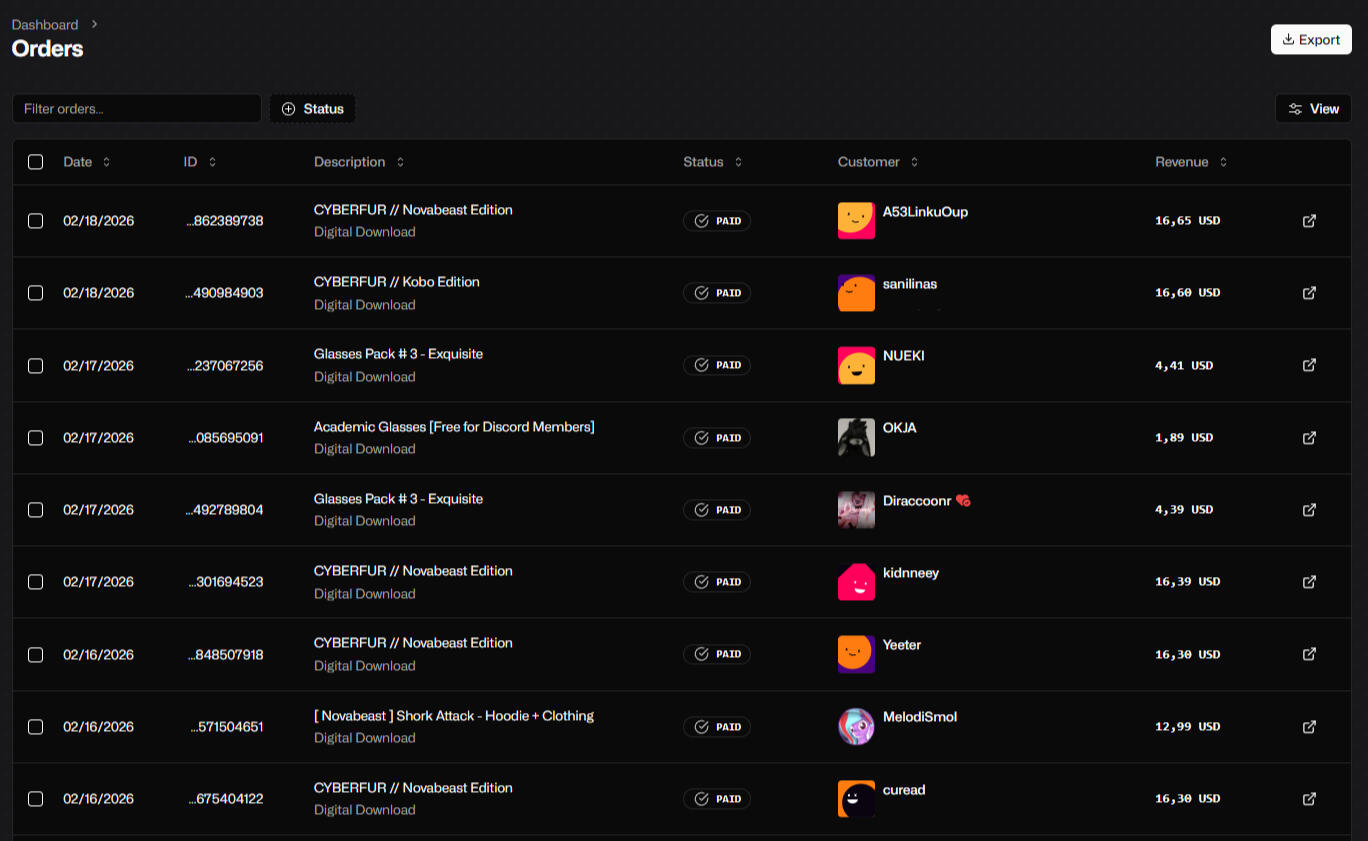Click the paid status badge for Yeeter
The image size is (1368, 841).
[717, 654]
